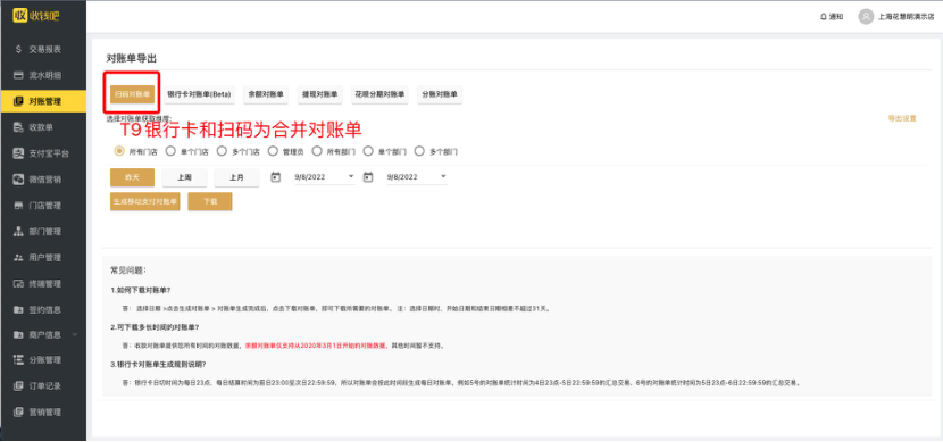Click the 收钱吧 logo in top-left

click(42, 15)
